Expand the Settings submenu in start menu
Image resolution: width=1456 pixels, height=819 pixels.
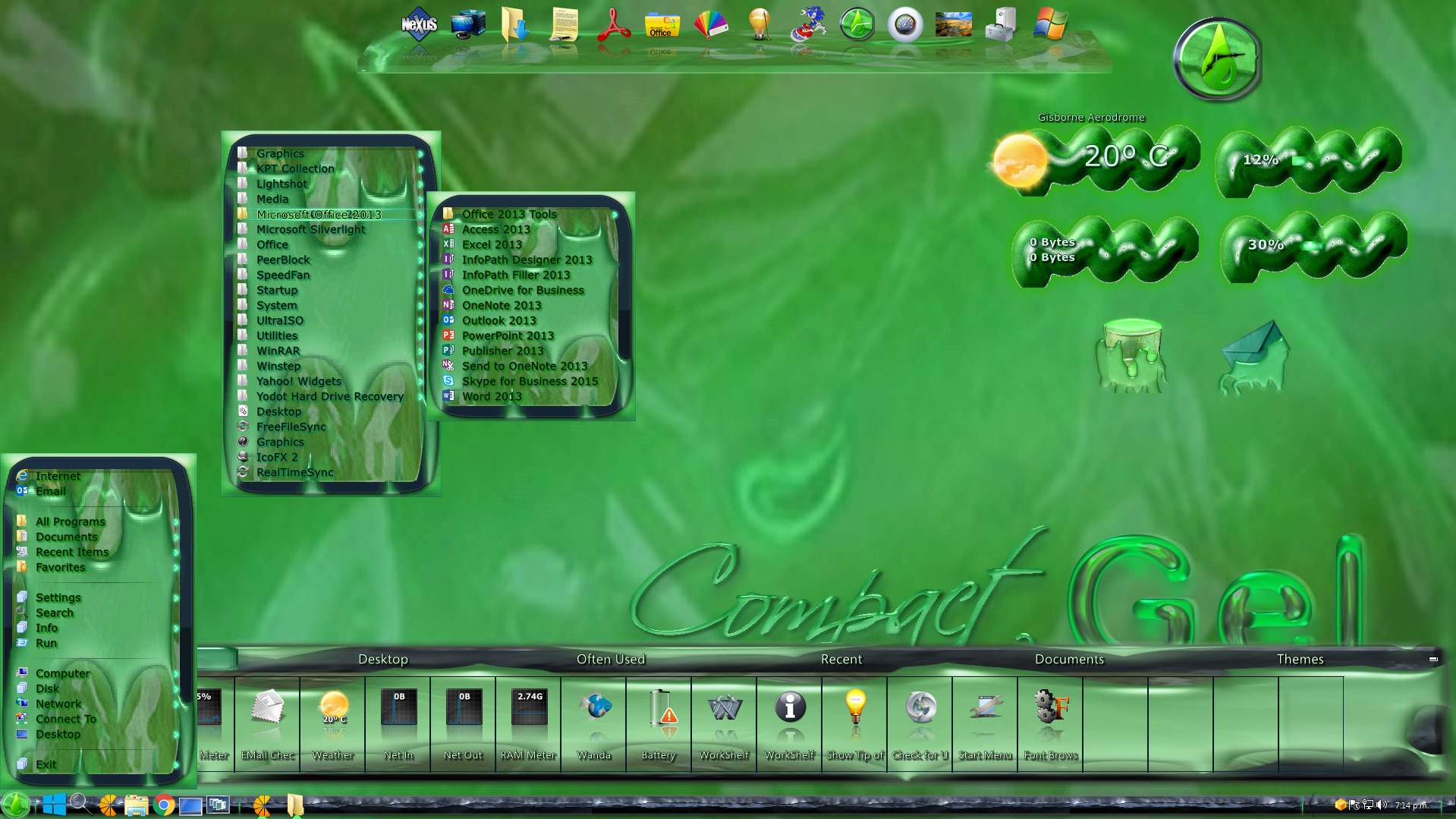[58, 597]
